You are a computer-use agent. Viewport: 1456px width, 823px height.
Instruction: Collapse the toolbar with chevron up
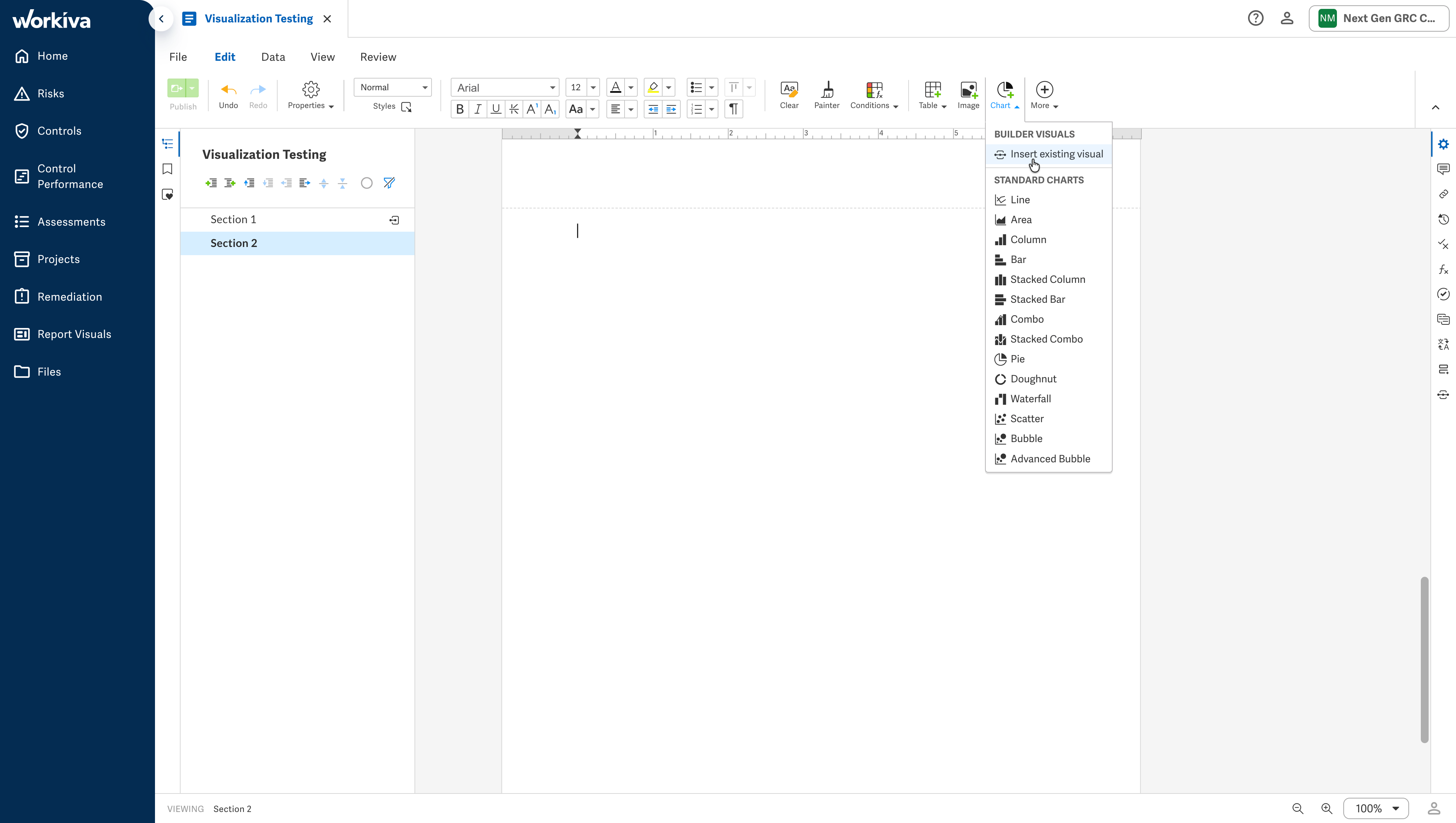(x=1435, y=107)
